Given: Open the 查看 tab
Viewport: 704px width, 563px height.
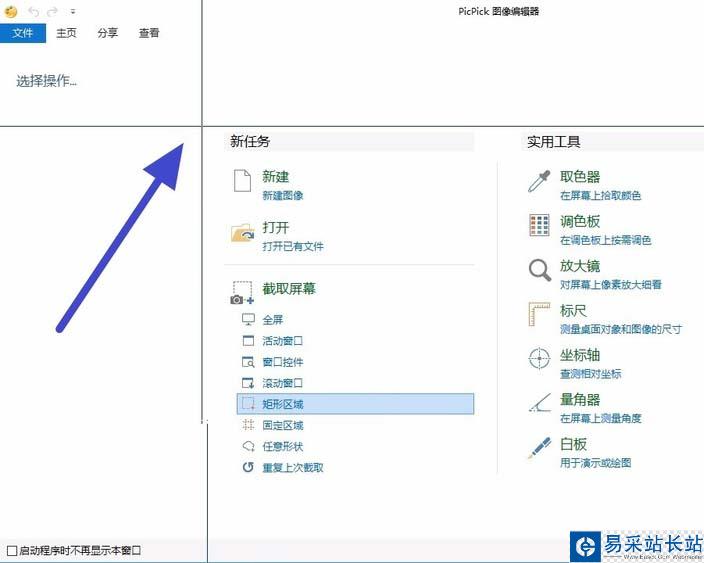Looking at the screenshot, I should (149, 33).
